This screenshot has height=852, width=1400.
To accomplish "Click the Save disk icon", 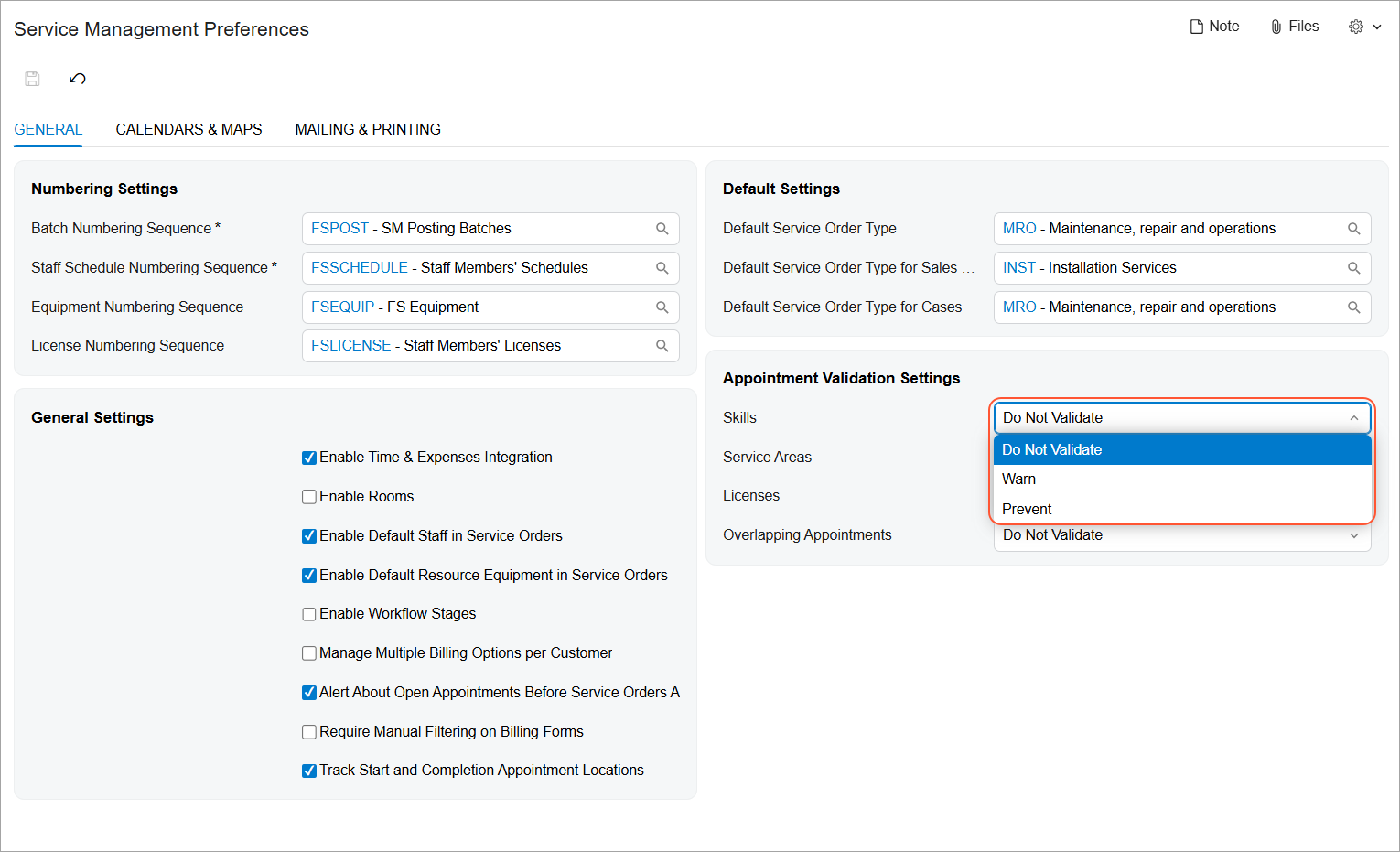I will click(x=32, y=79).
